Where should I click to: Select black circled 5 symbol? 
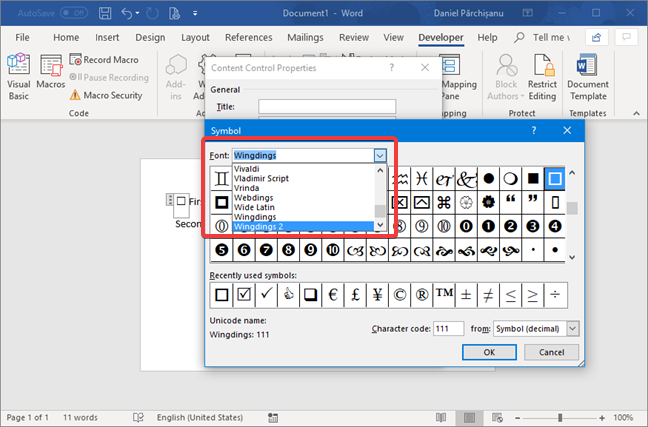pyautogui.click(x=222, y=250)
